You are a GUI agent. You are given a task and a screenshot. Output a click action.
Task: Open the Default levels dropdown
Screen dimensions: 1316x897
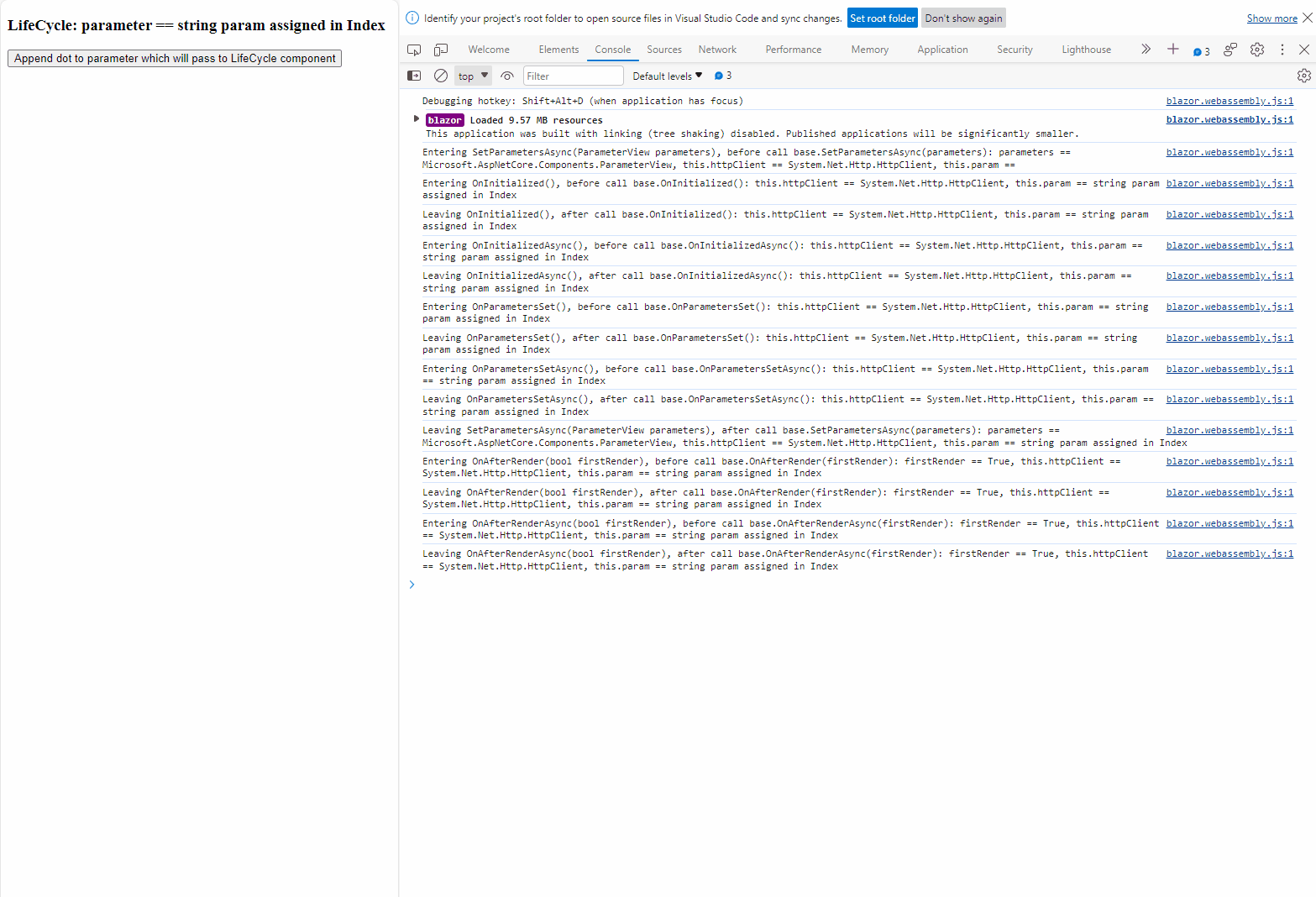click(667, 76)
